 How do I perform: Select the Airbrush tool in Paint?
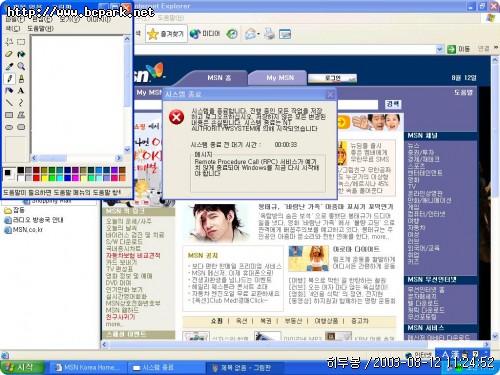(x=9, y=91)
